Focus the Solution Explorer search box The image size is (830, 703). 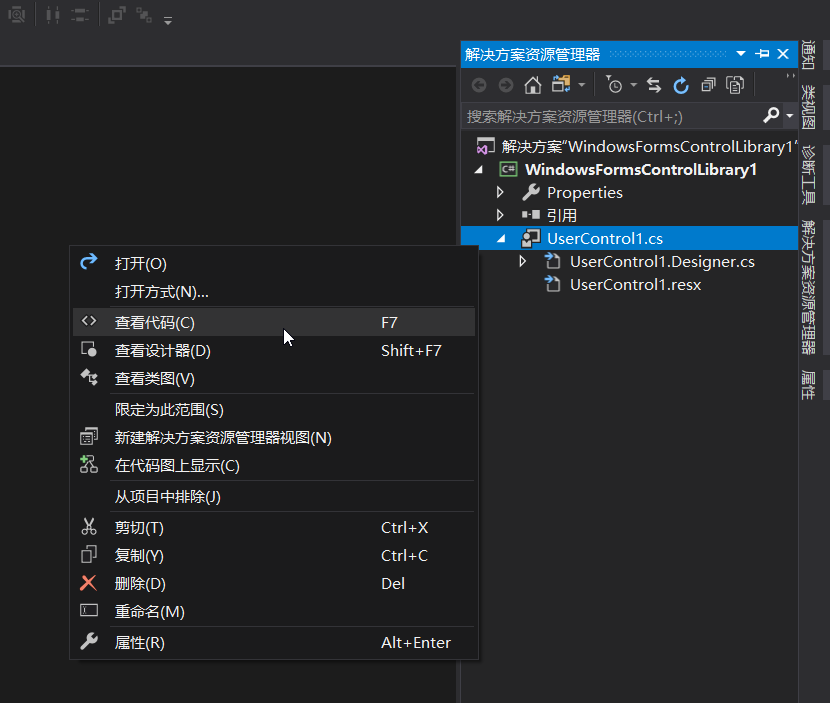click(x=613, y=116)
